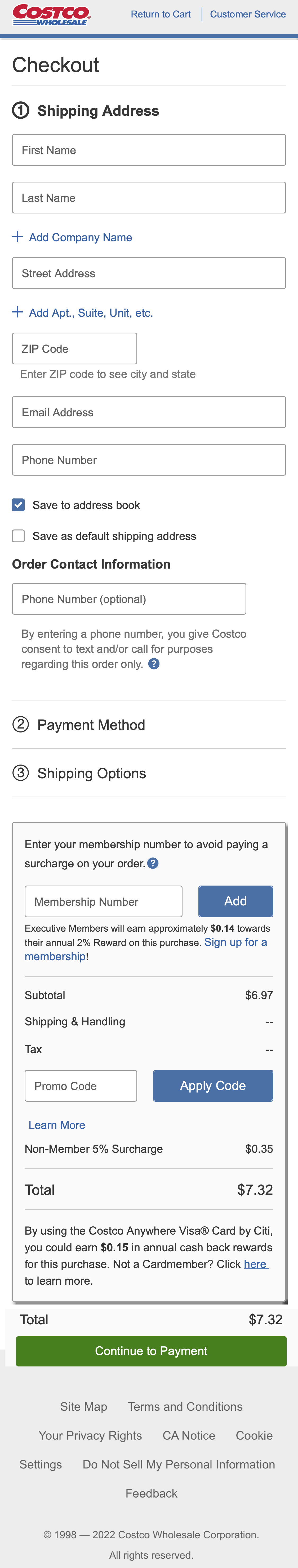
Task: Click the Costco Wholesale logo
Action: click(x=51, y=15)
